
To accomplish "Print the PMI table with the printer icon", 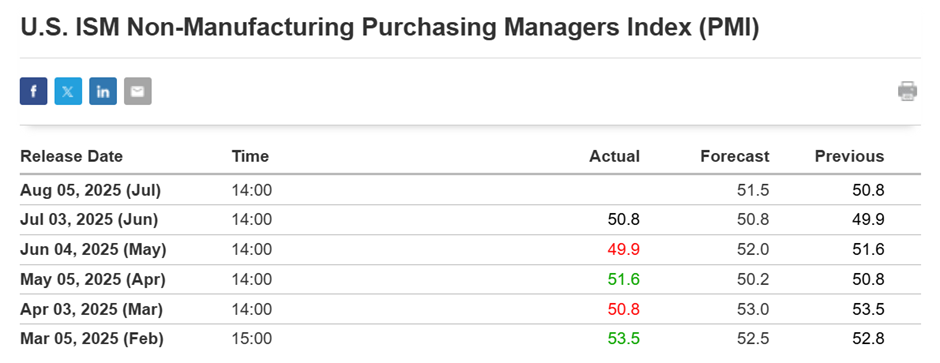I will [908, 91].
